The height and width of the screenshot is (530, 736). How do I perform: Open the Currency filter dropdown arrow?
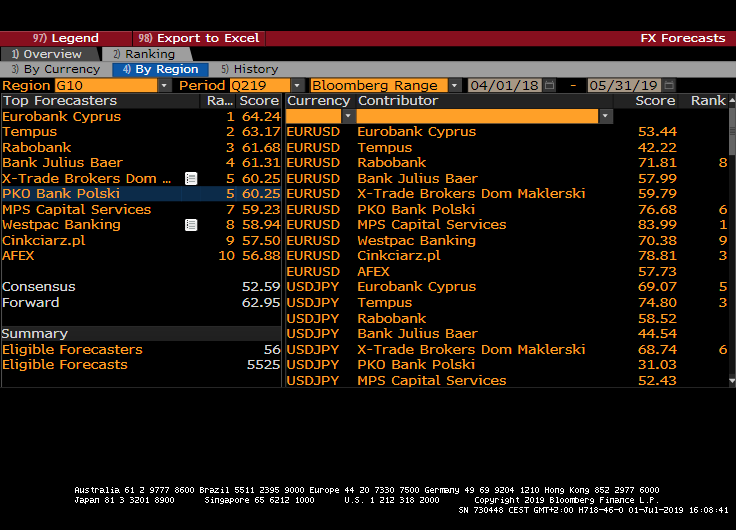[x=348, y=117]
